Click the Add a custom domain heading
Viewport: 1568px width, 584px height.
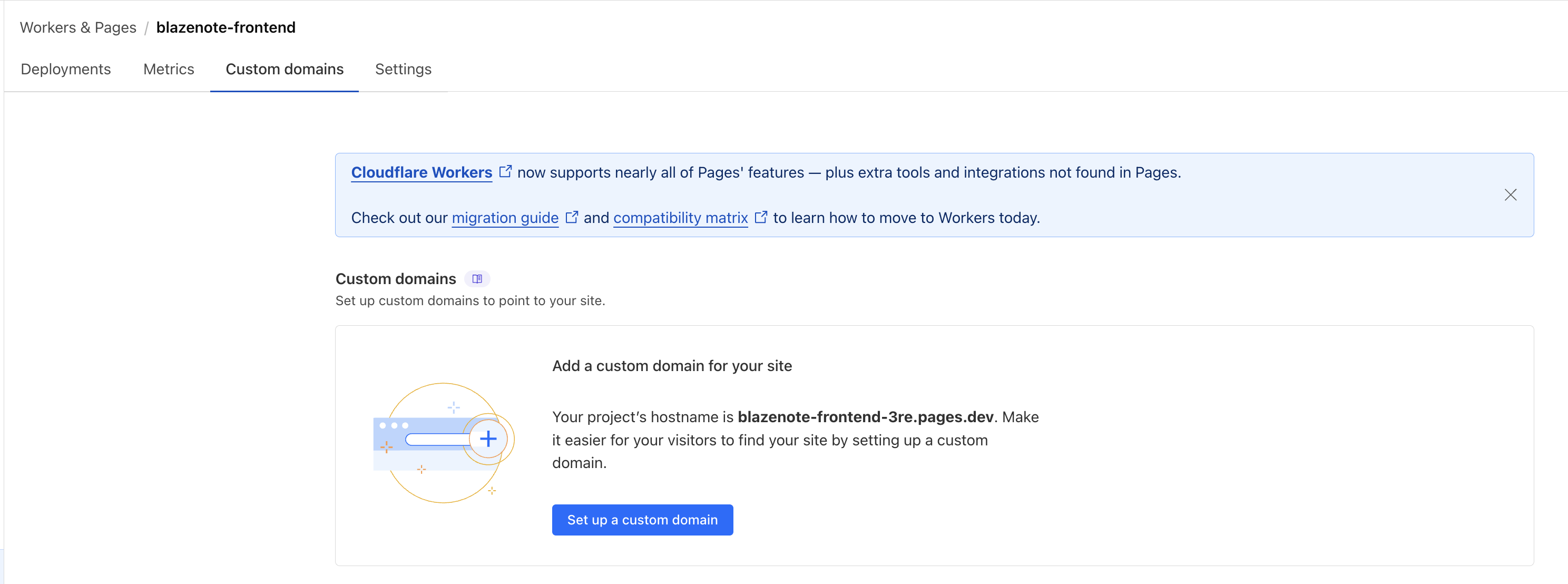tap(671, 366)
